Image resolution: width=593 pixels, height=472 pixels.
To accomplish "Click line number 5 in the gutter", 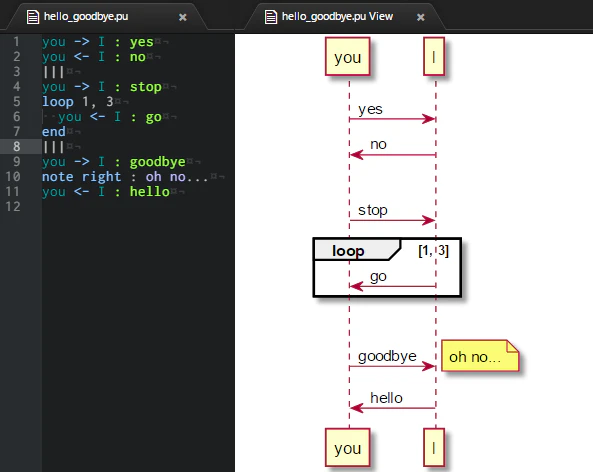I will (16, 101).
